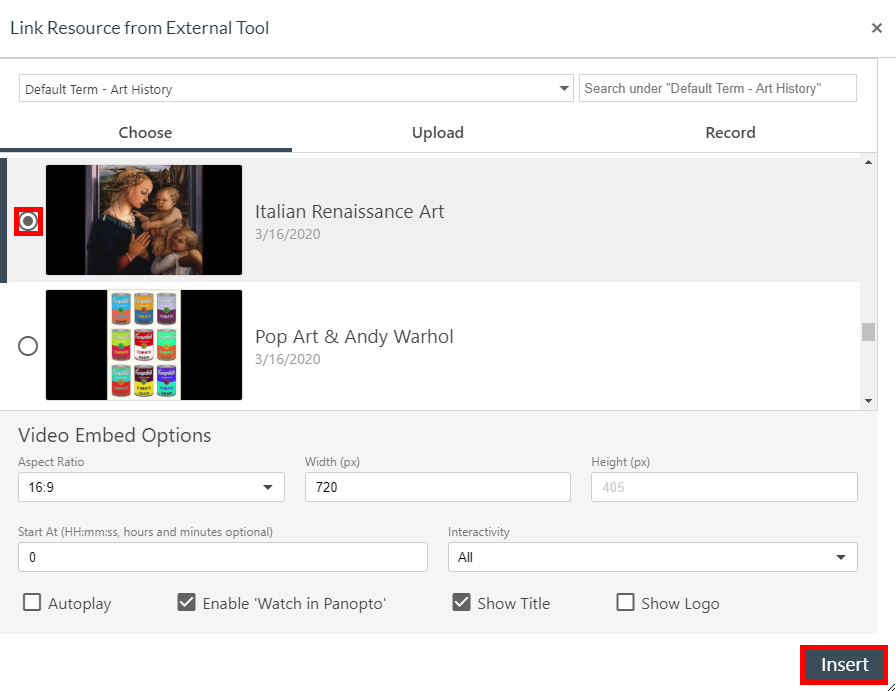The height and width of the screenshot is (691, 896).
Task: Click the Insert button
Action: pyautogui.click(x=843, y=664)
